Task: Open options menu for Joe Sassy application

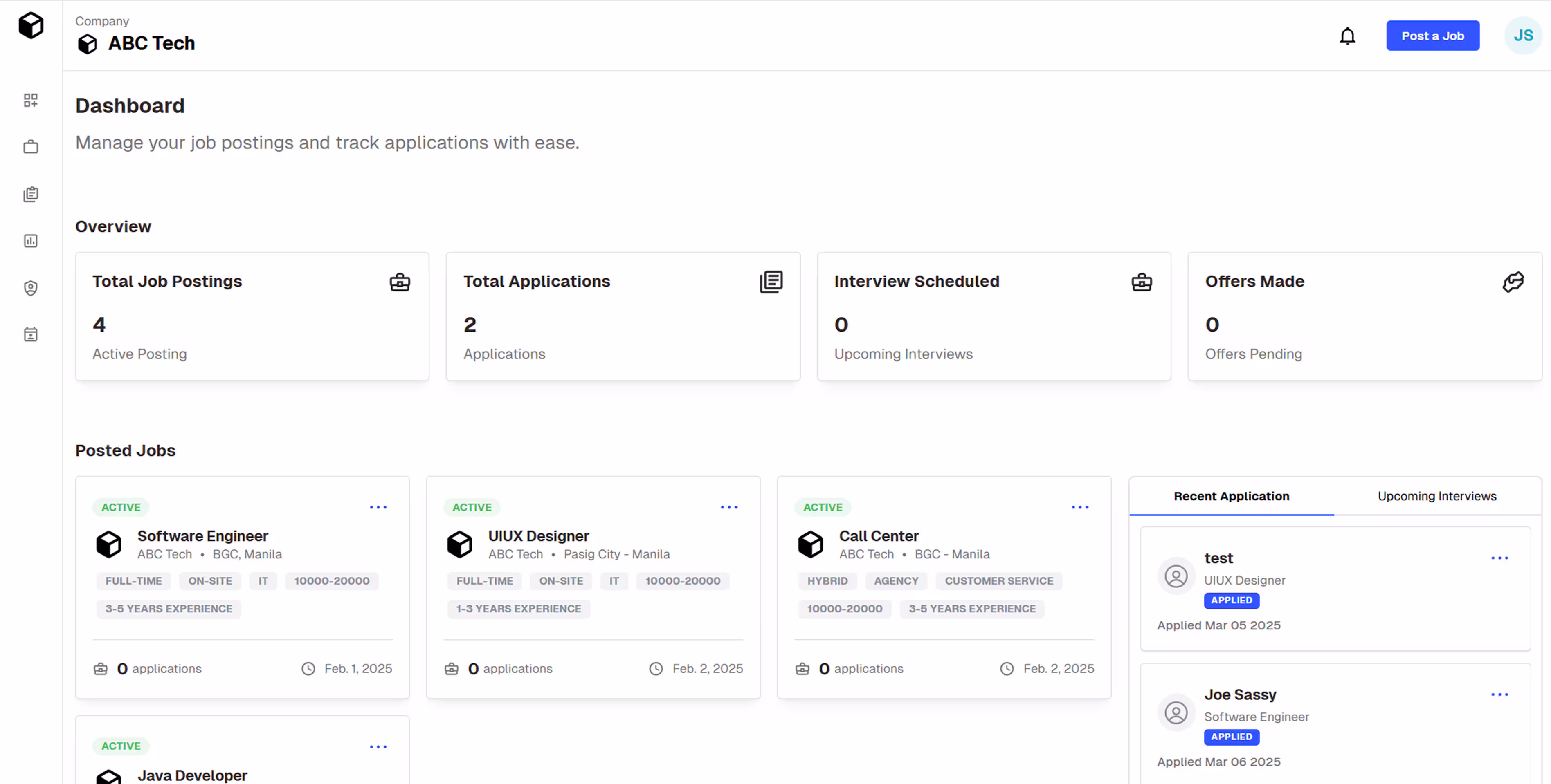Action: [x=1499, y=694]
